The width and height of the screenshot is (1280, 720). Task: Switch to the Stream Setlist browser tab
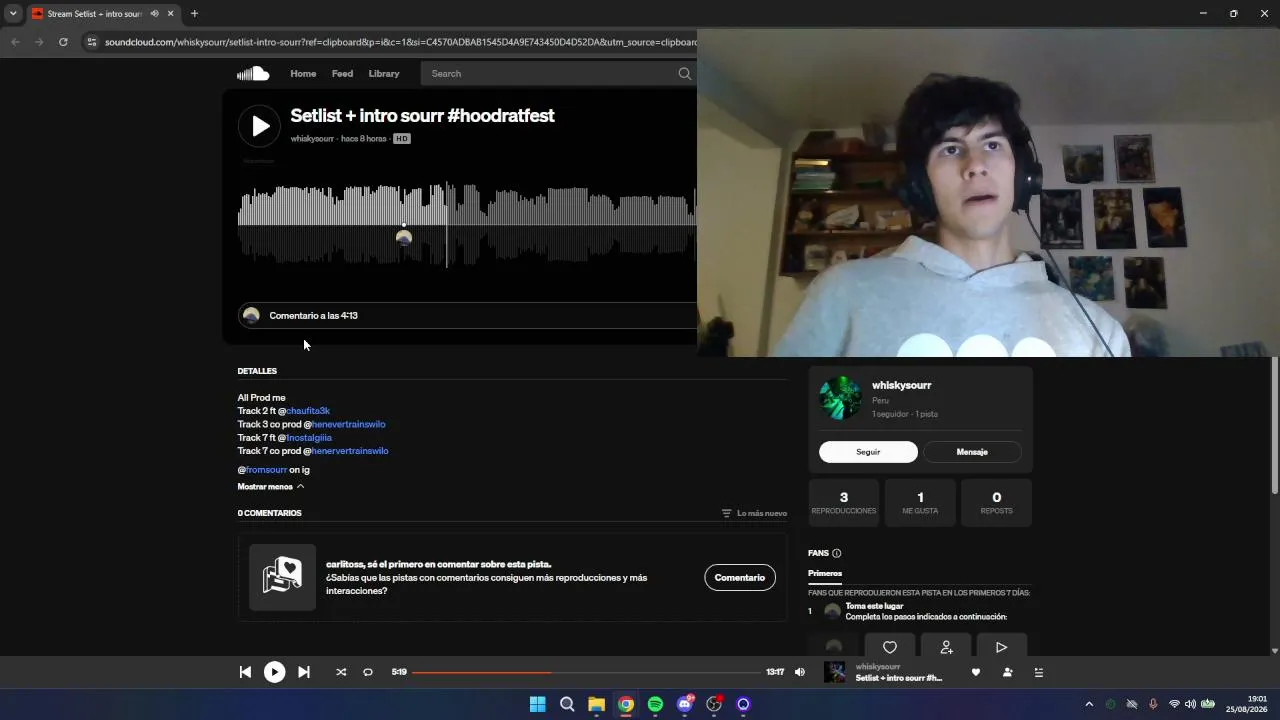(x=95, y=14)
